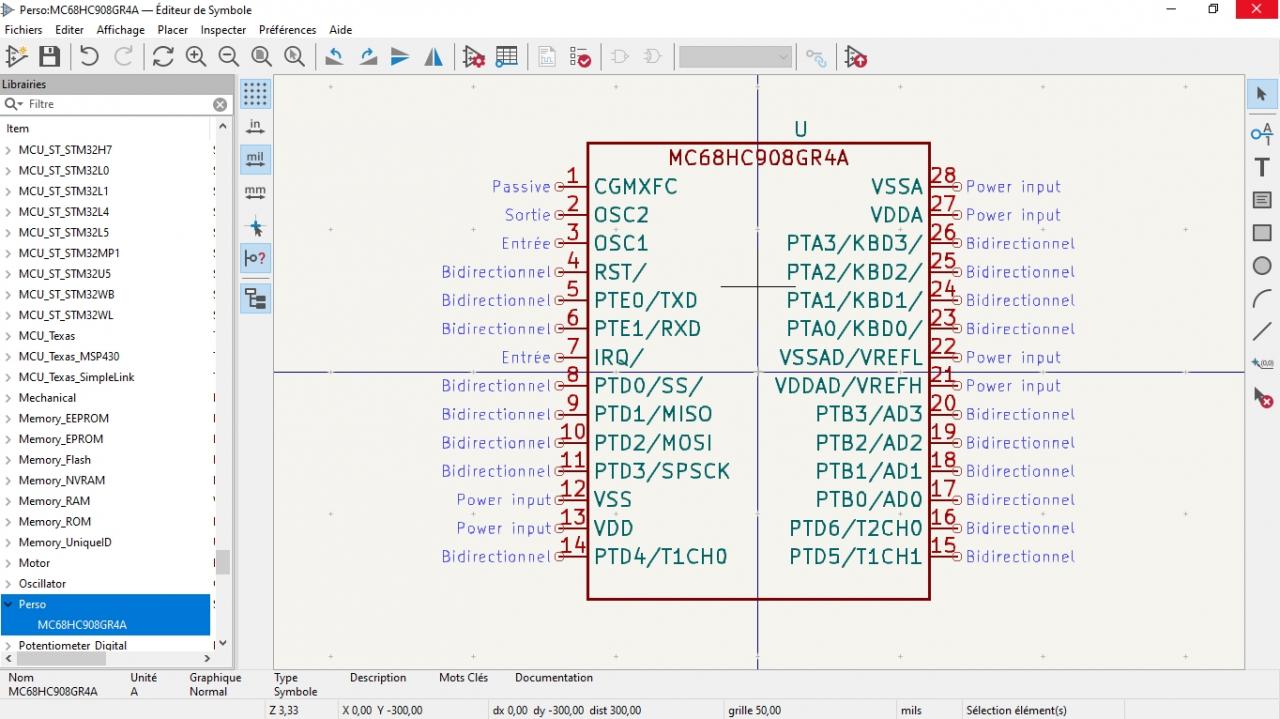Toggle synchronized pins edit mode
The image size is (1280, 719).
point(816,57)
